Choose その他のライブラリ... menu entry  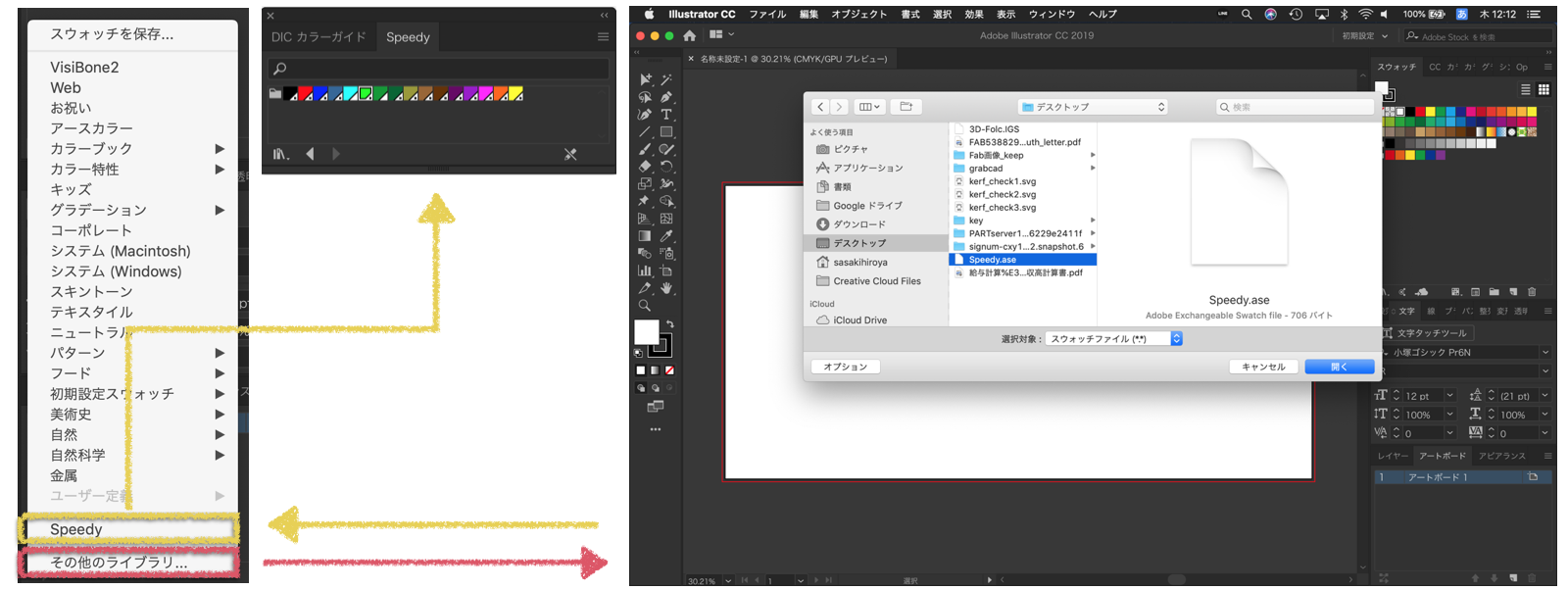[128, 563]
